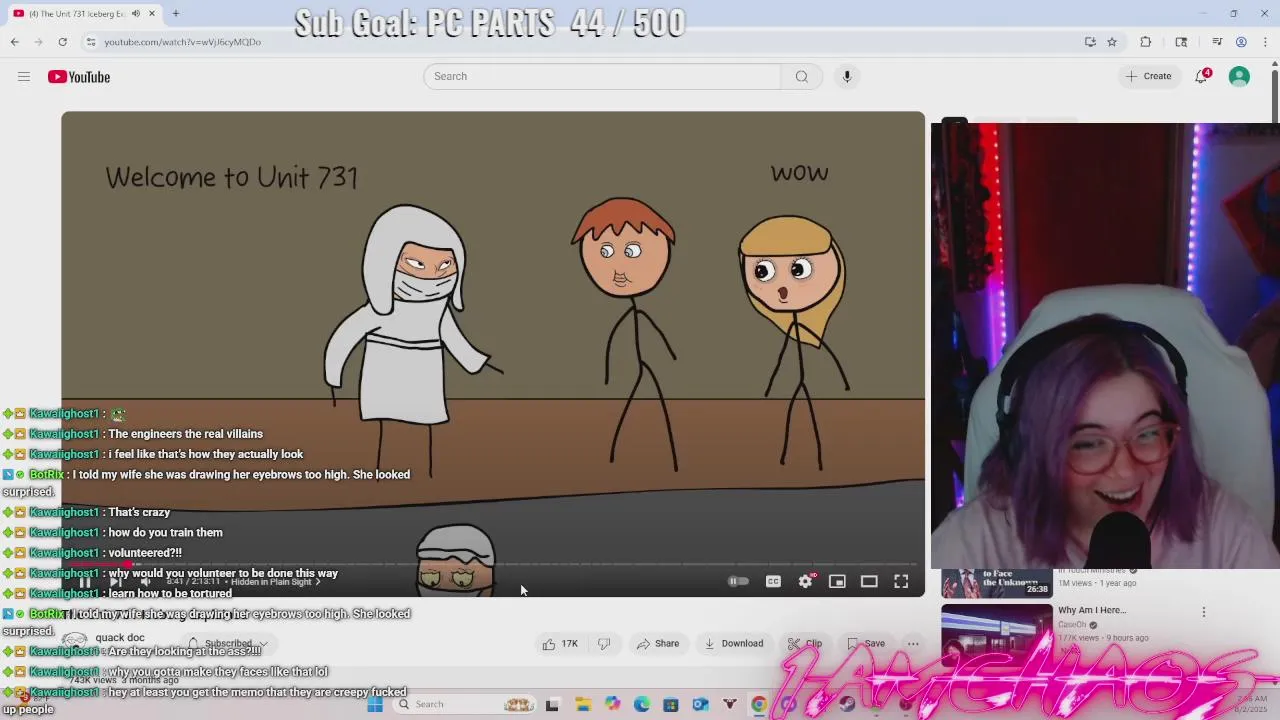Dislike the video
The image size is (1280, 720).
604,644
